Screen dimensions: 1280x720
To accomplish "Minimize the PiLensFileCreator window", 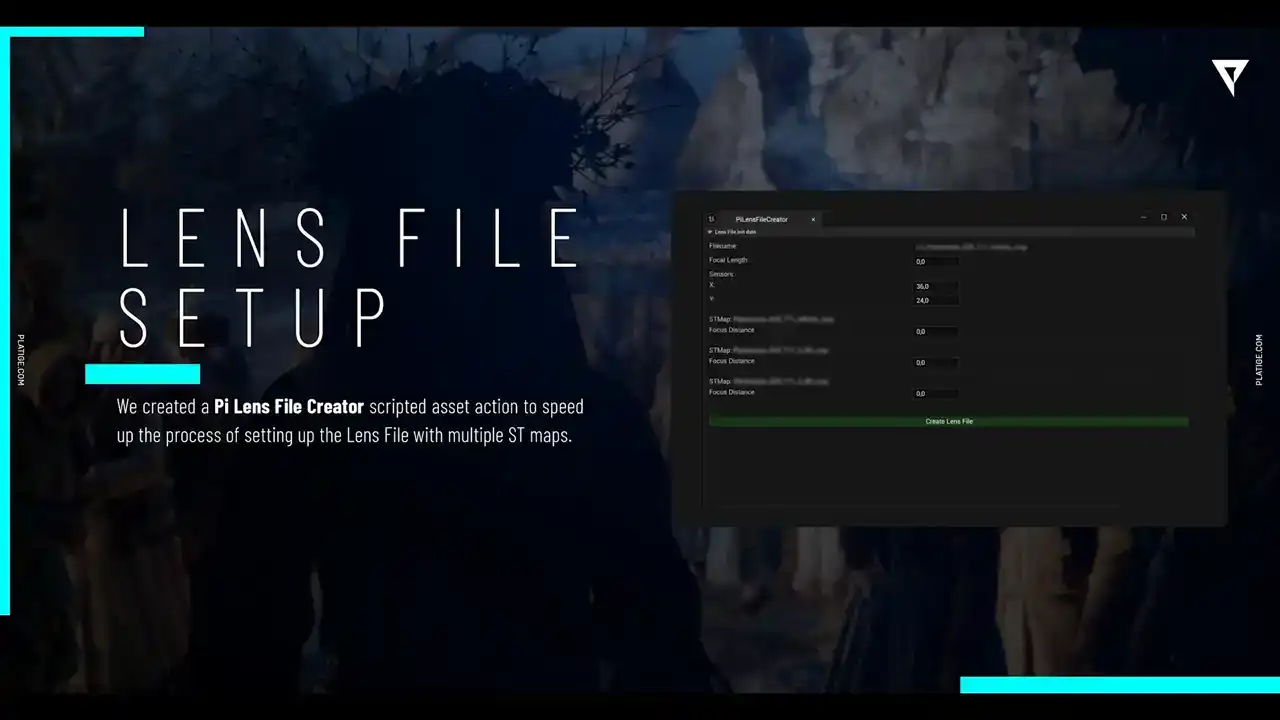I will [x=1143, y=217].
